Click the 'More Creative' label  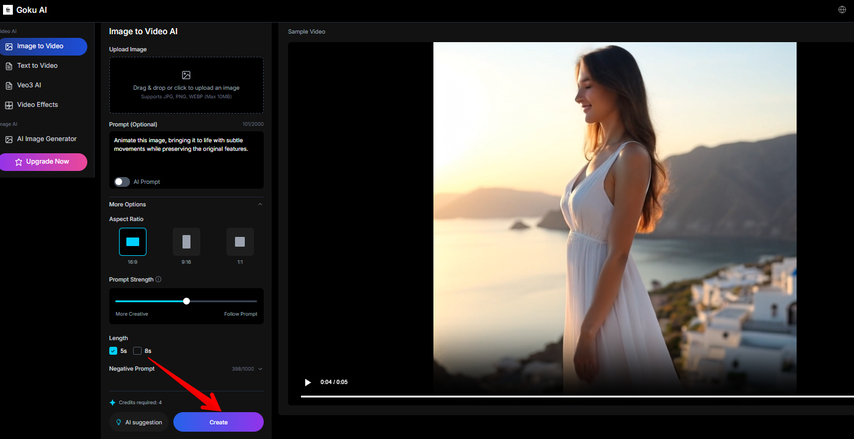pos(132,314)
